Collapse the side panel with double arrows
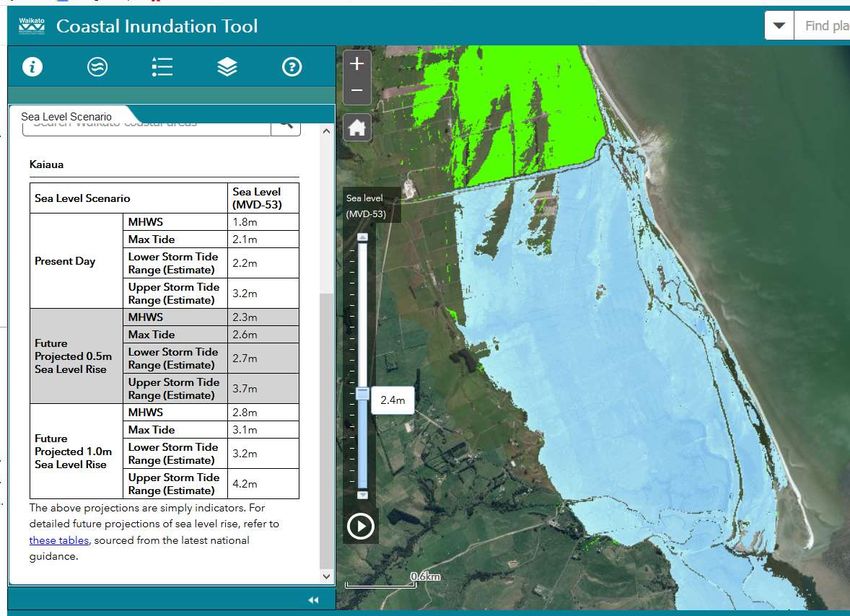 pos(313,600)
